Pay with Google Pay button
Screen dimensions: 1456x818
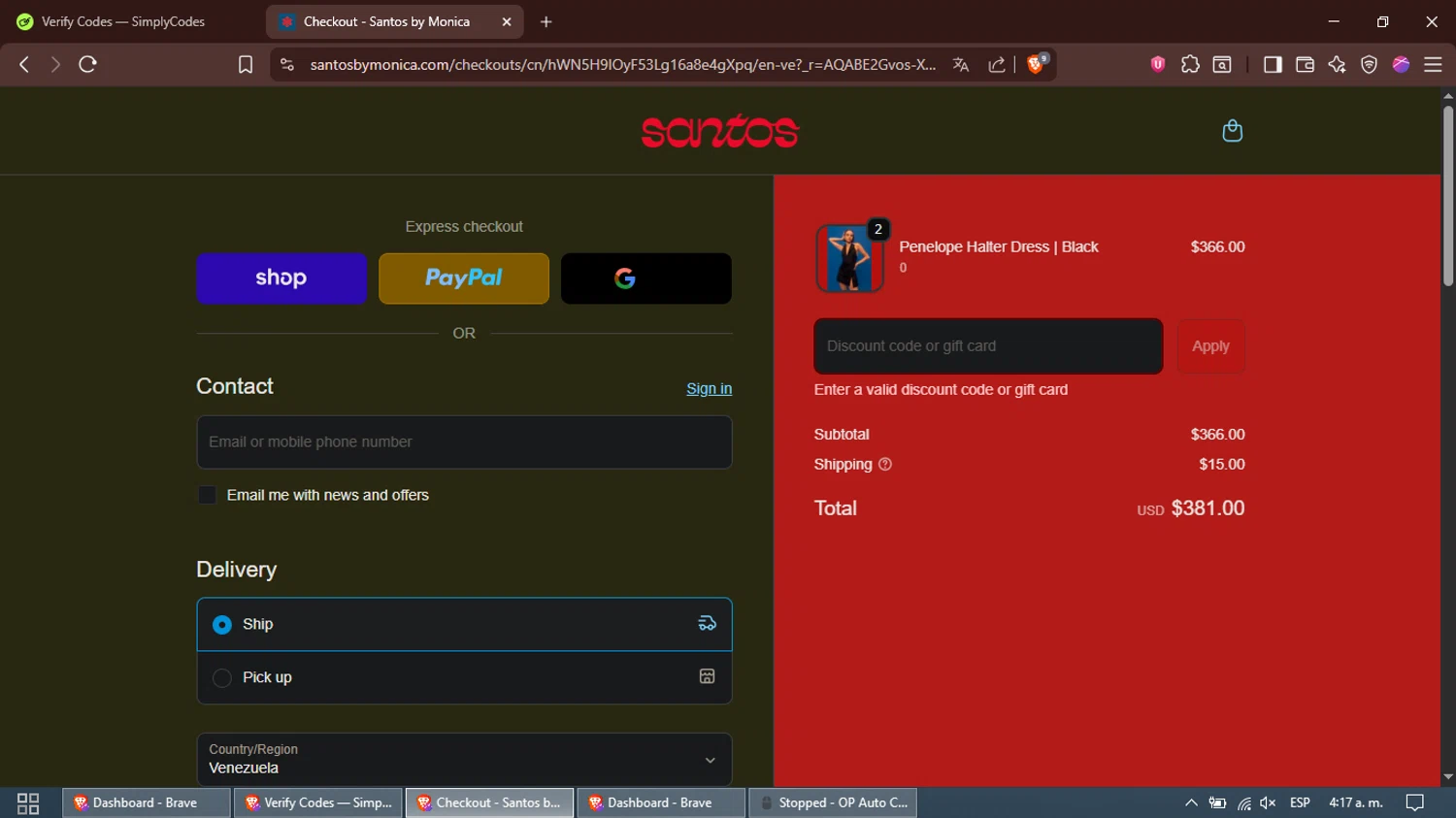(x=646, y=278)
